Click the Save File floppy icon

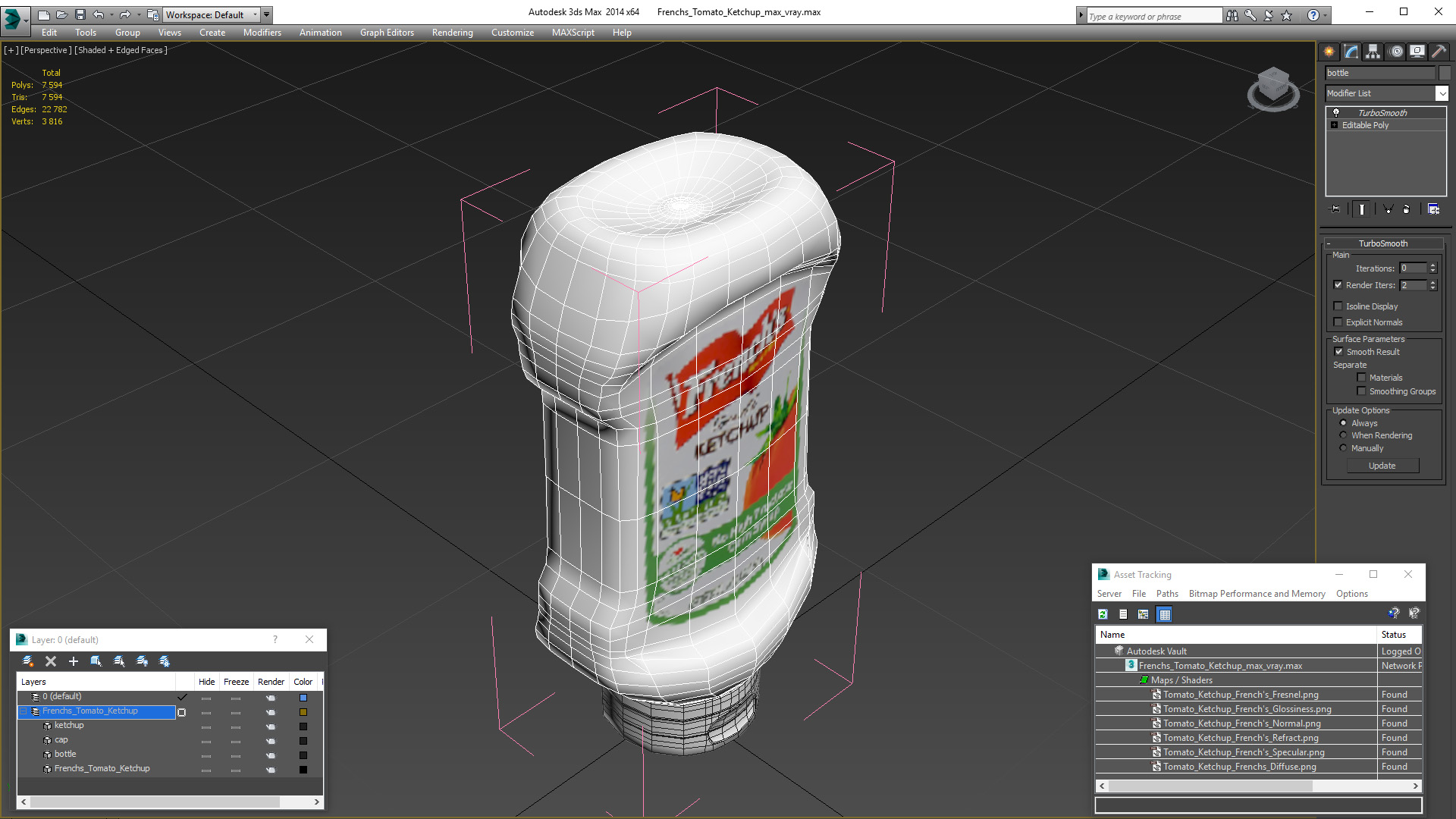(80, 14)
